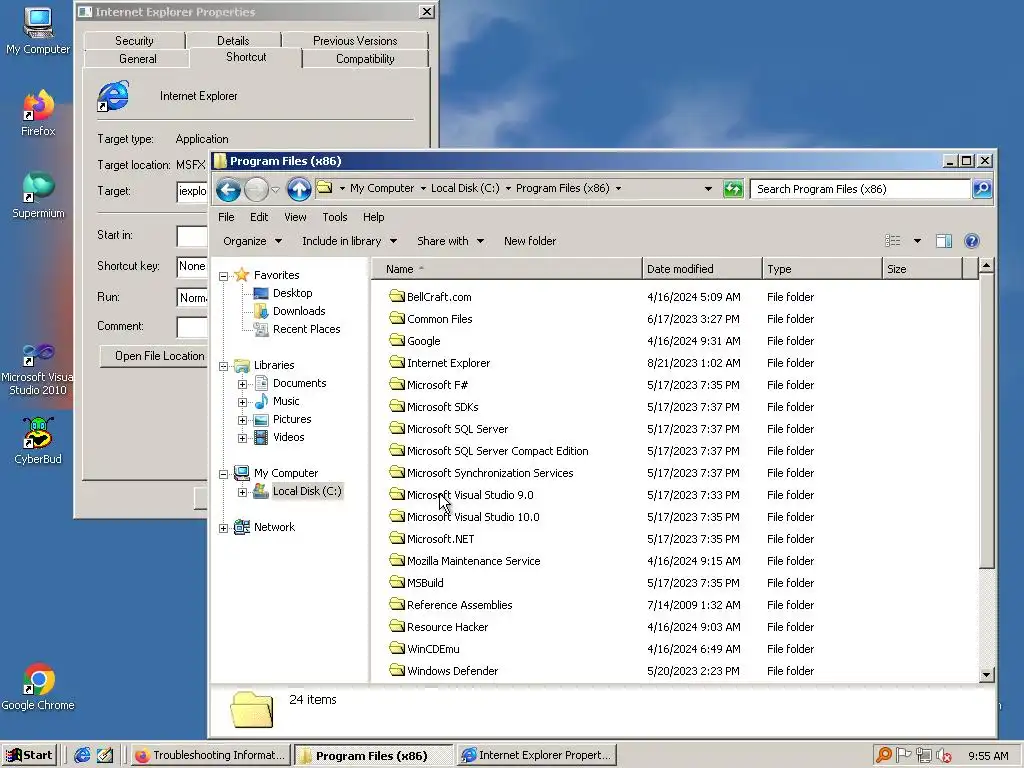Open the My Computer desktop icon
The width and height of the screenshot is (1024, 768).
point(38,31)
